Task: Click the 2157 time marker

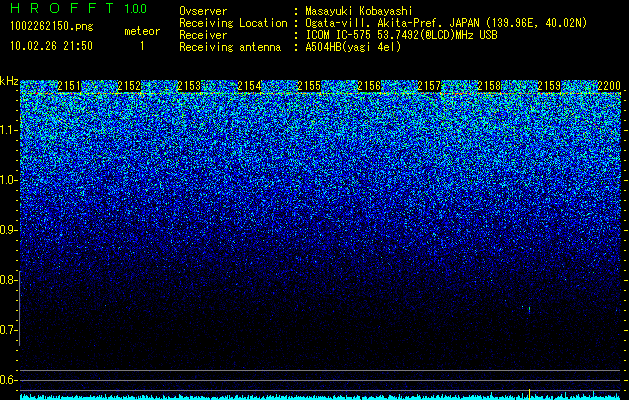Action: (x=429, y=86)
